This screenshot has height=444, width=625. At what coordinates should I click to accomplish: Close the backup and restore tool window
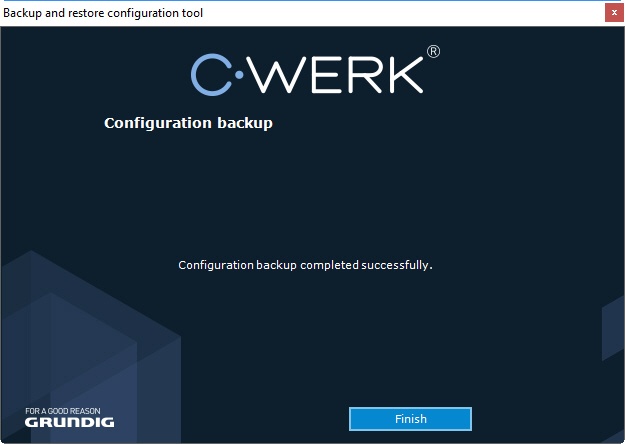(x=613, y=13)
